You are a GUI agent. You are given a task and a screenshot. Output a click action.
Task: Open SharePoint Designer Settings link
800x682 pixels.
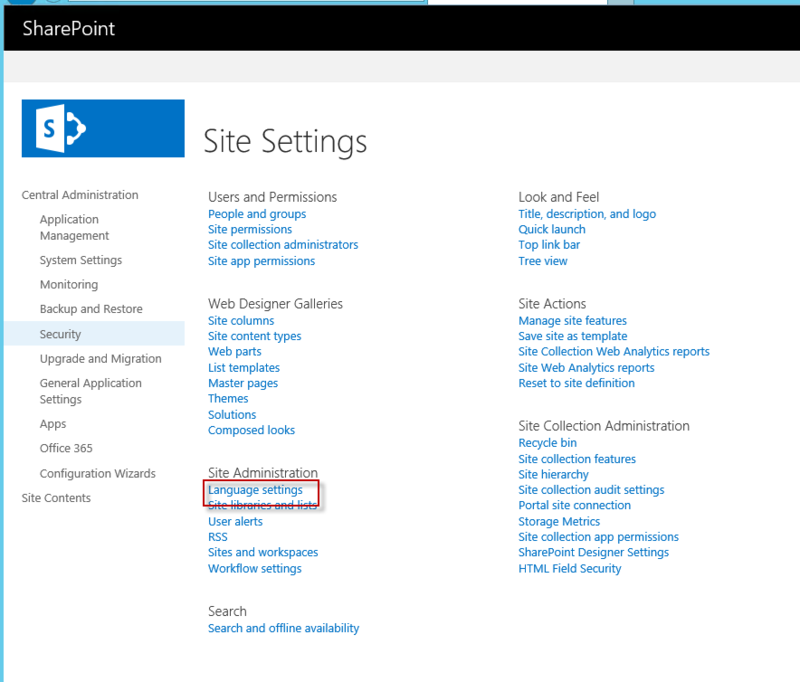[593, 552]
